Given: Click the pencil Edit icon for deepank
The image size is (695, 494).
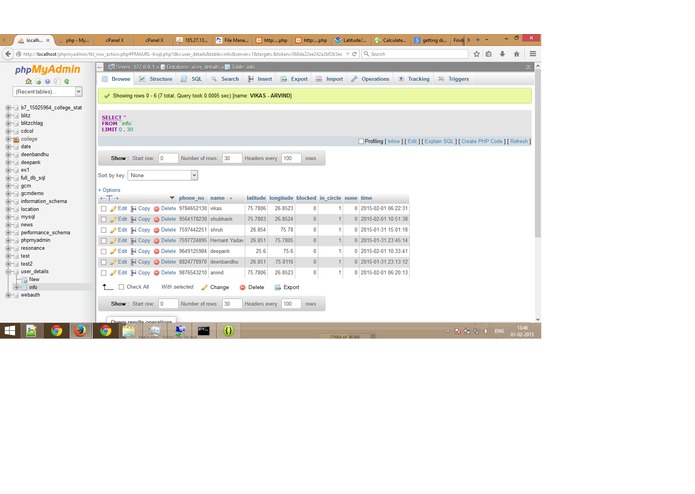Looking at the screenshot, I should pyautogui.click(x=113, y=251).
